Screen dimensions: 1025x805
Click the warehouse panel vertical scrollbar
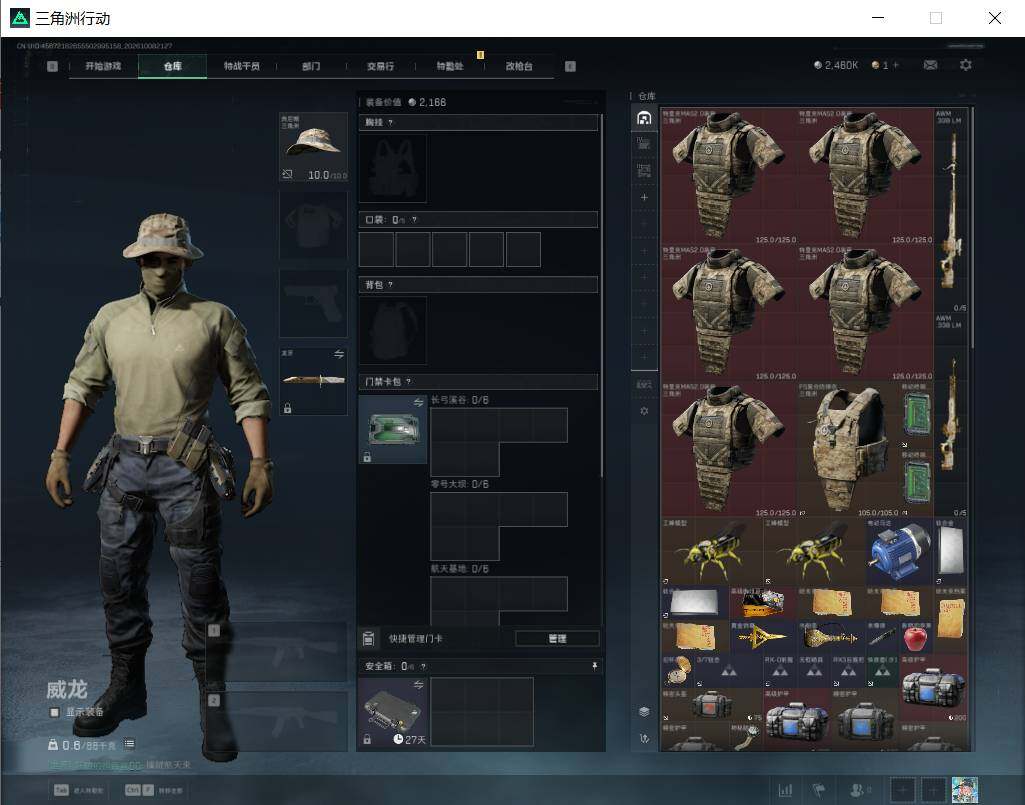point(973,228)
